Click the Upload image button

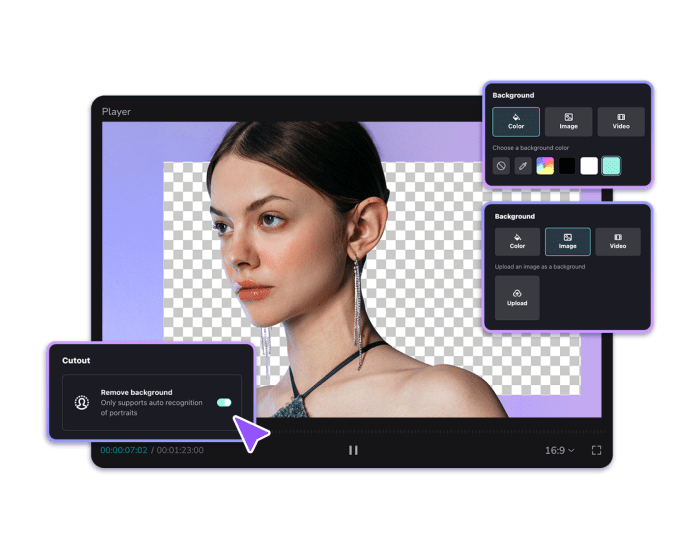517,298
